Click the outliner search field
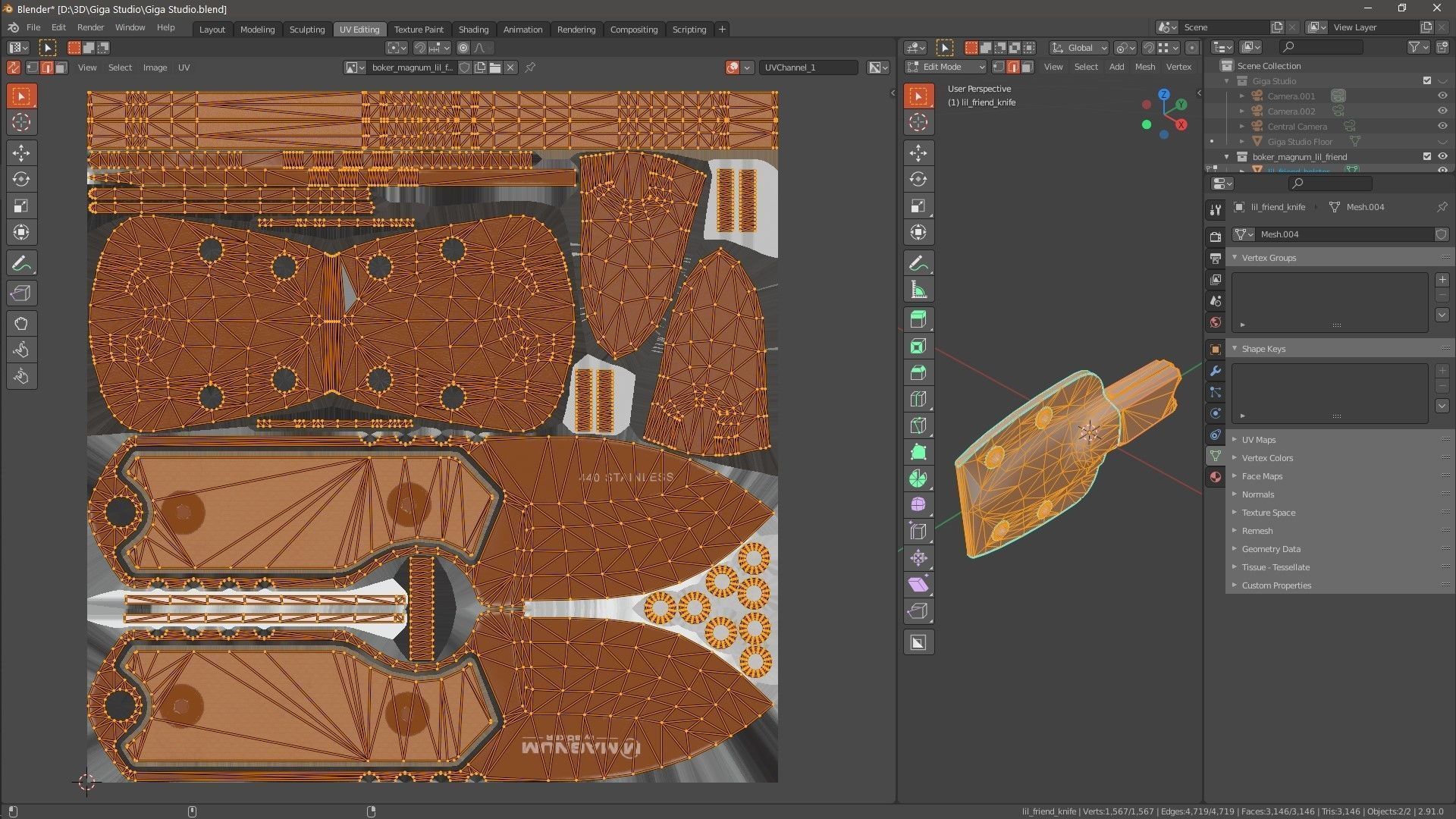The image size is (1456, 819). [1320, 47]
